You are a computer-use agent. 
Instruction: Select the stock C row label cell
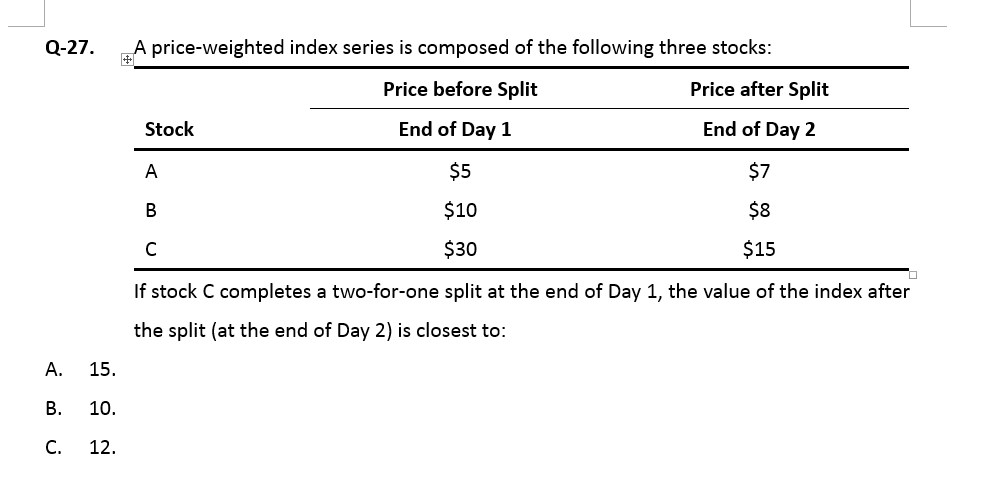tap(151, 249)
